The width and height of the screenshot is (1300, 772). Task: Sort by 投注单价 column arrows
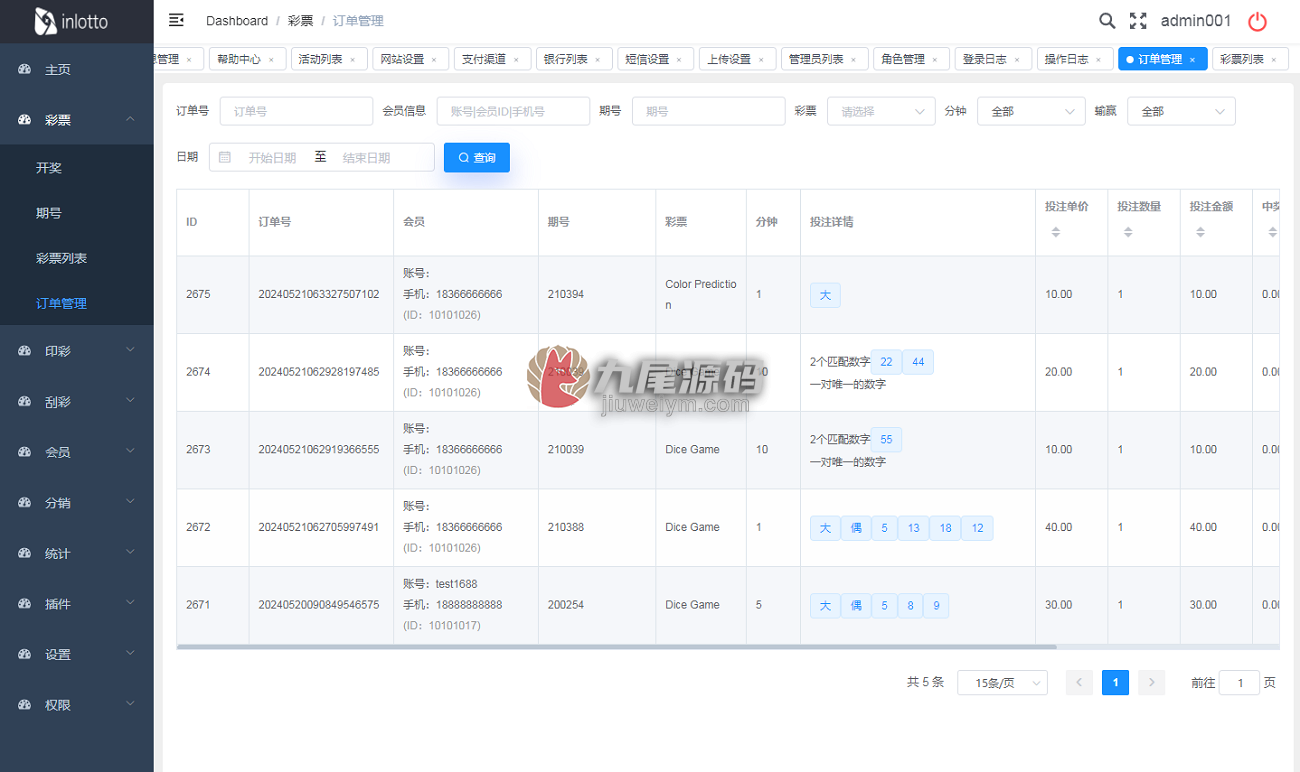pyautogui.click(x=1055, y=232)
